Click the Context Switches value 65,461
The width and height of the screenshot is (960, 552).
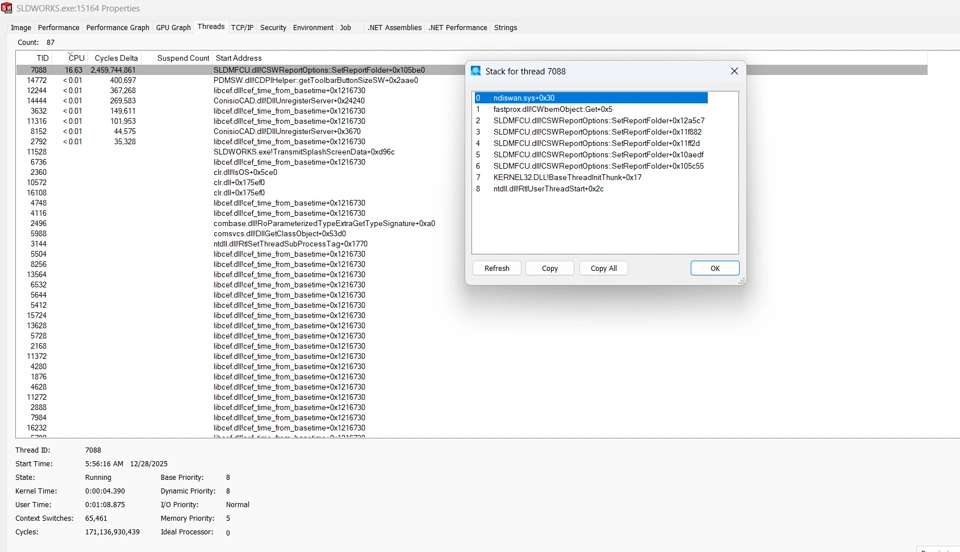tap(96, 518)
